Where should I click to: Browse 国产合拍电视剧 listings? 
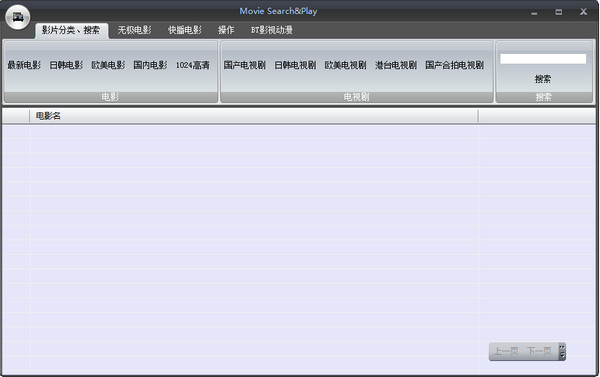[x=454, y=65]
